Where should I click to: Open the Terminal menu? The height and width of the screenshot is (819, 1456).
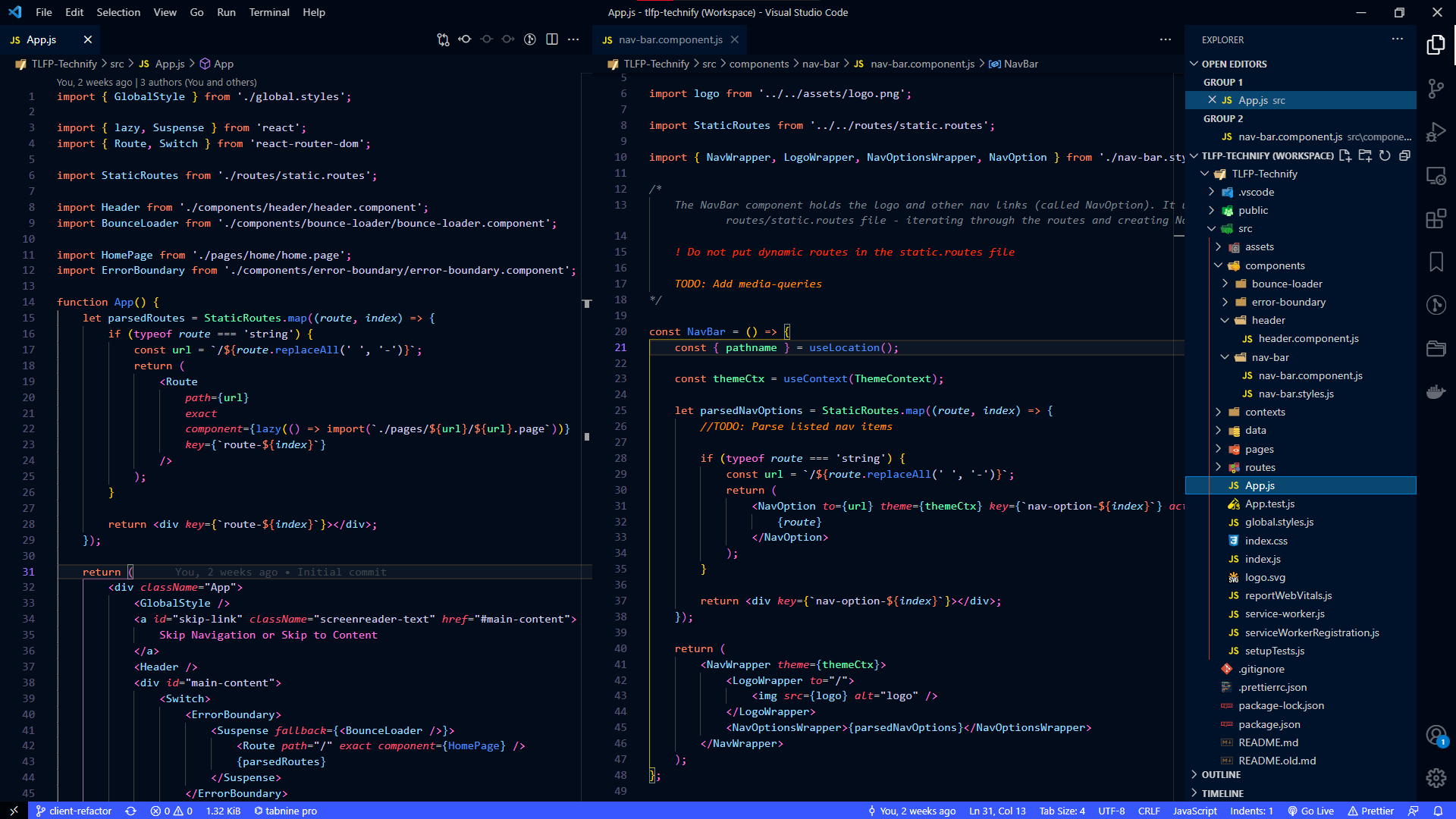(x=268, y=12)
